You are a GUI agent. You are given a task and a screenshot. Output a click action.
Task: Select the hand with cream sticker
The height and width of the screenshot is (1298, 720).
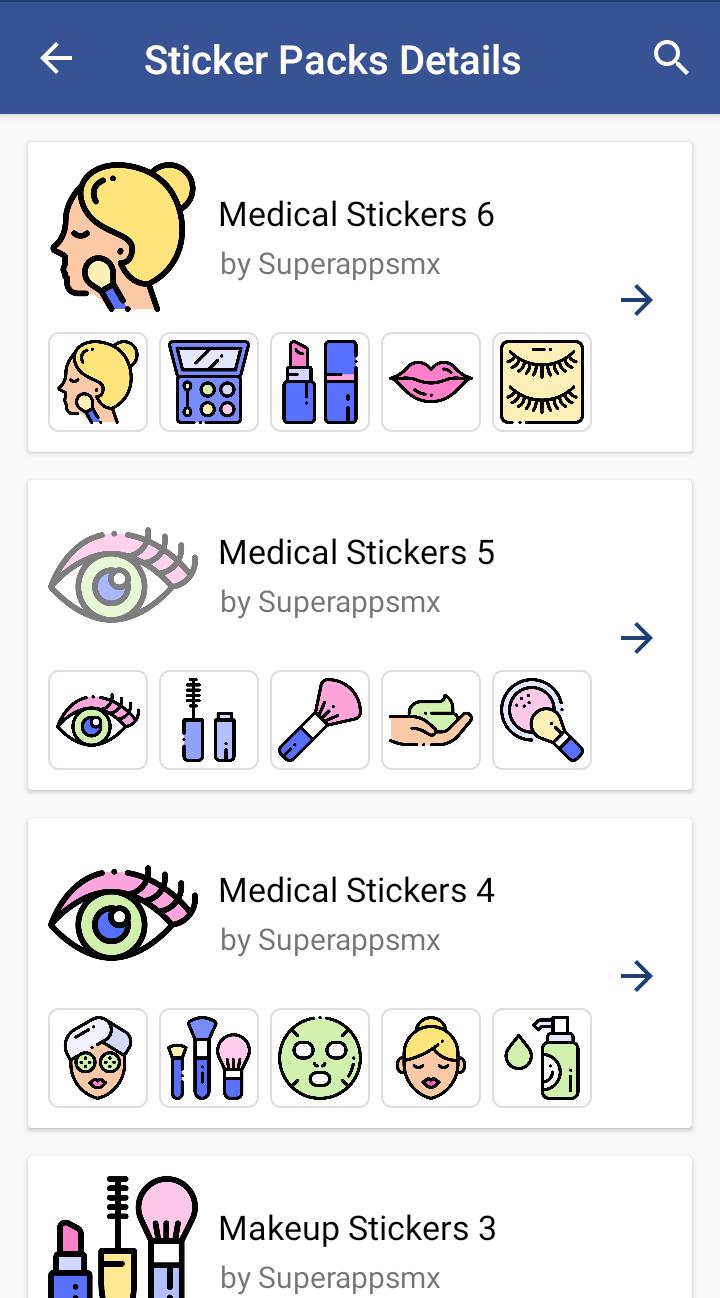coord(431,720)
